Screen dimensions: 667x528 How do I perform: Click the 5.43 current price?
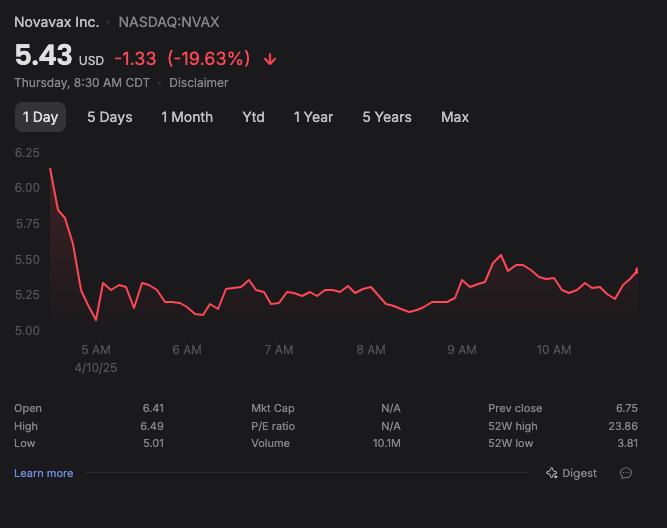point(43,55)
